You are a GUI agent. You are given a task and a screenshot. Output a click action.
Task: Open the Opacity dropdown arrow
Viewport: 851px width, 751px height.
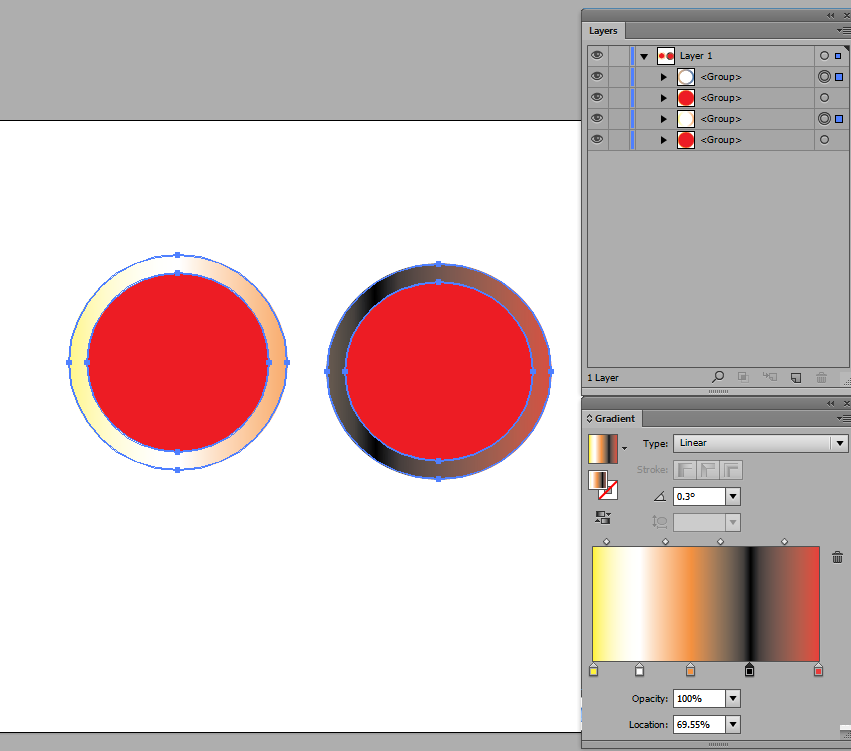[733, 698]
